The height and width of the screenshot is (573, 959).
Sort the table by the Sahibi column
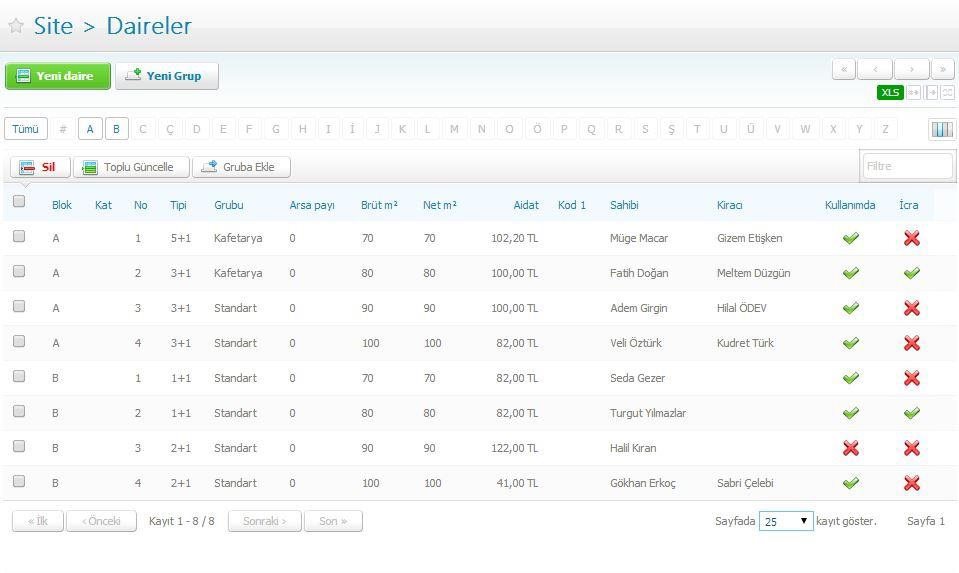click(624, 205)
